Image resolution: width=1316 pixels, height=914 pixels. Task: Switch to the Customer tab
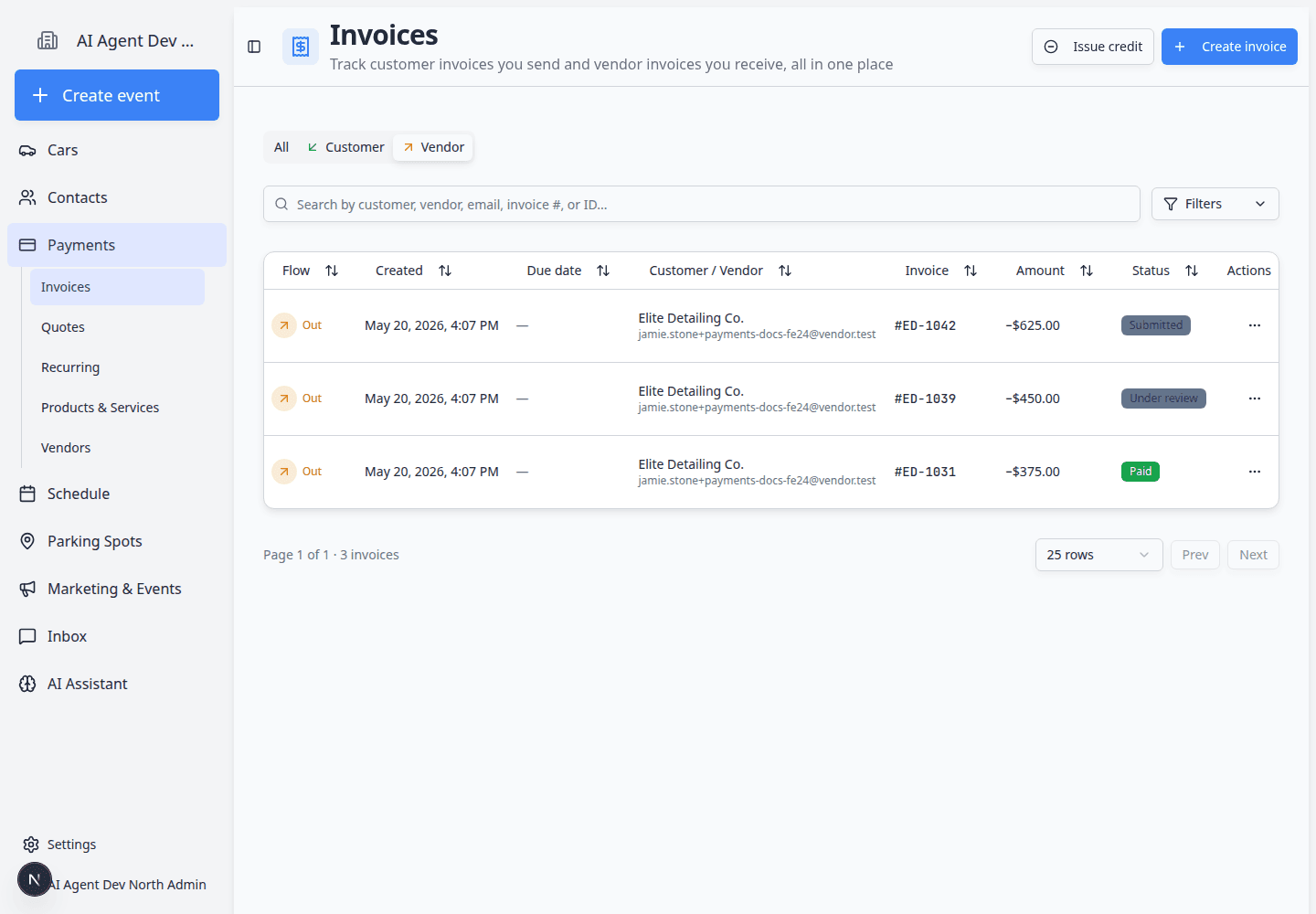[345, 147]
